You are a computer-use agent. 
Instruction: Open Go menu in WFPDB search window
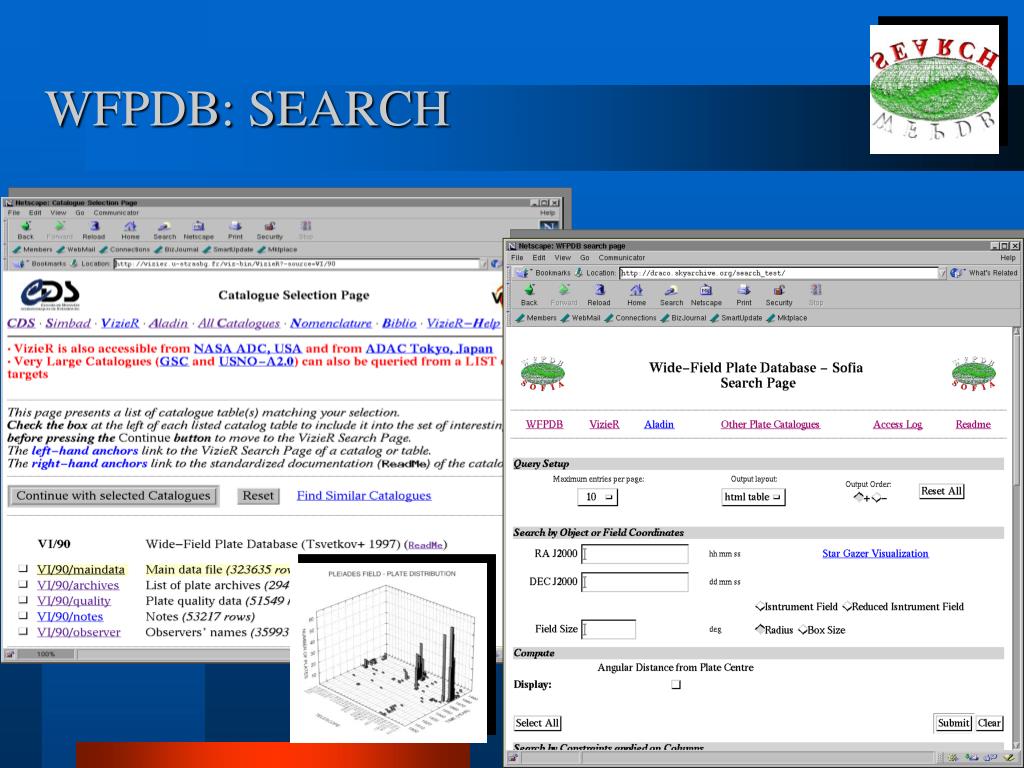(584, 258)
